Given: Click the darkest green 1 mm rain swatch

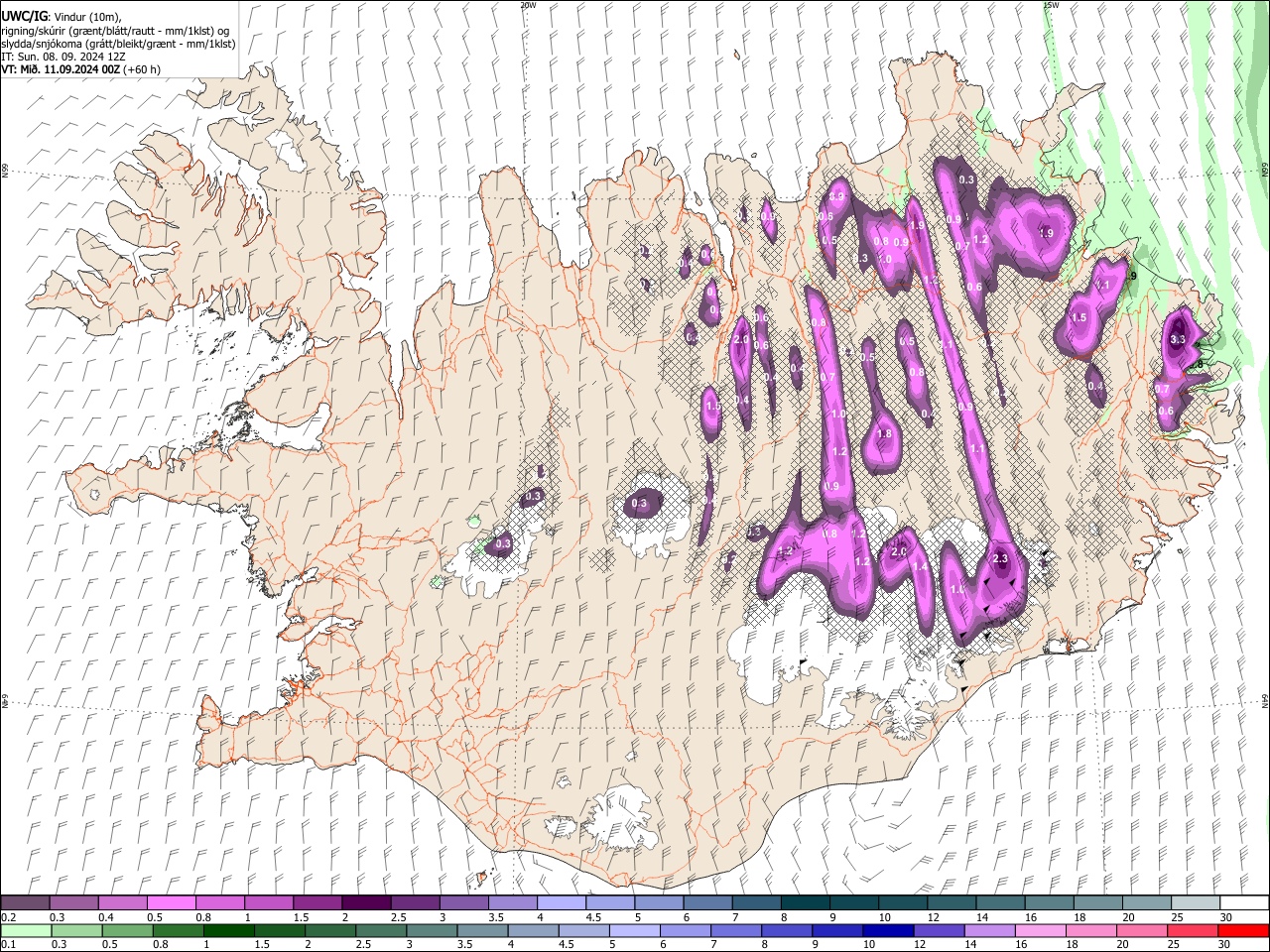Looking at the screenshot, I should point(228,931).
